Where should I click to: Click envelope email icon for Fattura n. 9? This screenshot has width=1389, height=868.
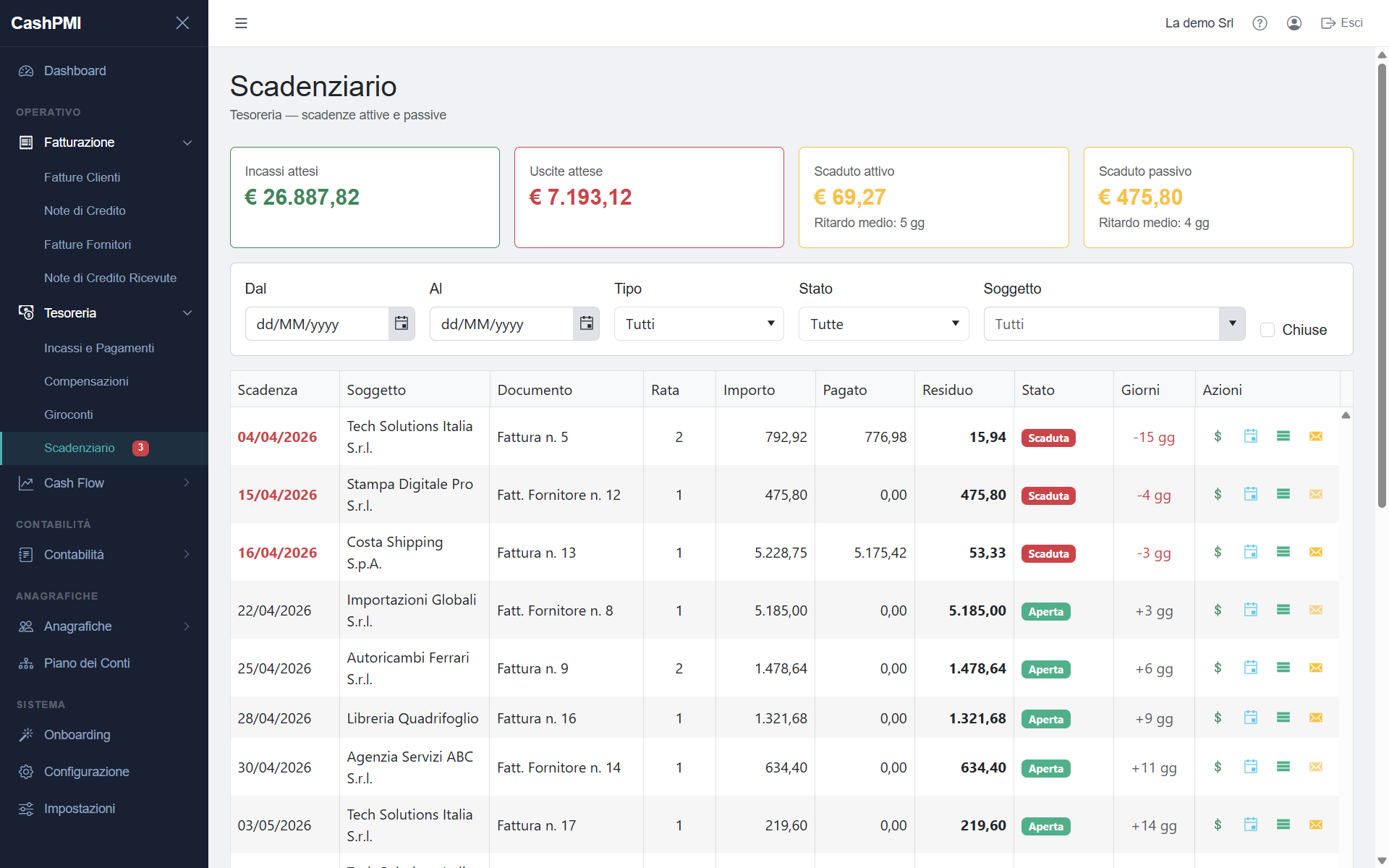tap(1316, 668)
